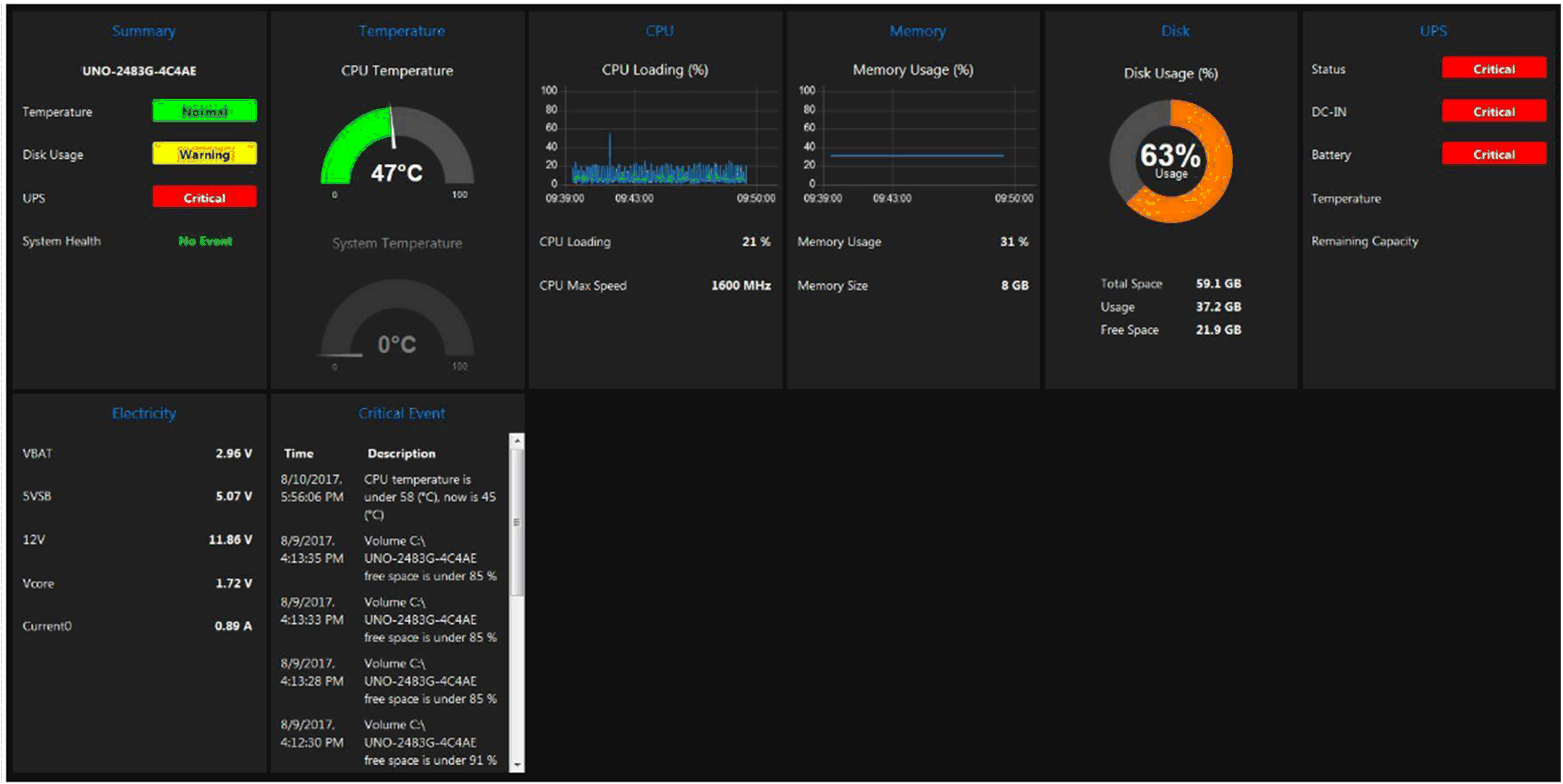Click the Critical Event scrollbar thumb
1563x784 pixels.
click(x=517, y=522)
